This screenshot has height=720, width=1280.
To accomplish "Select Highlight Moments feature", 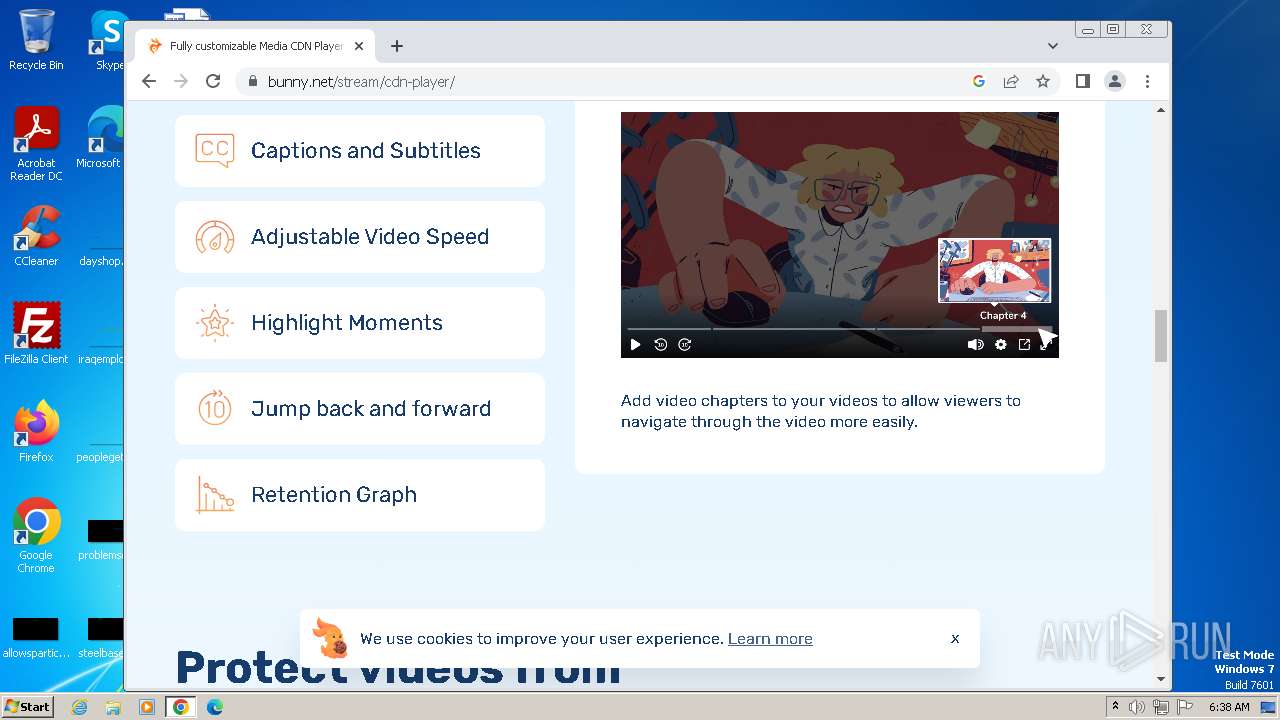I will click(360, 322).
